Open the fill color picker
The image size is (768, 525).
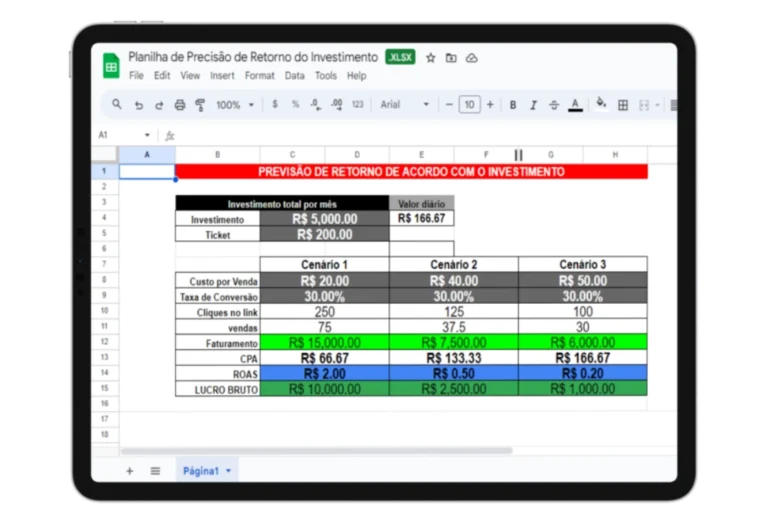pyautogui.click(x=601, y=104)
